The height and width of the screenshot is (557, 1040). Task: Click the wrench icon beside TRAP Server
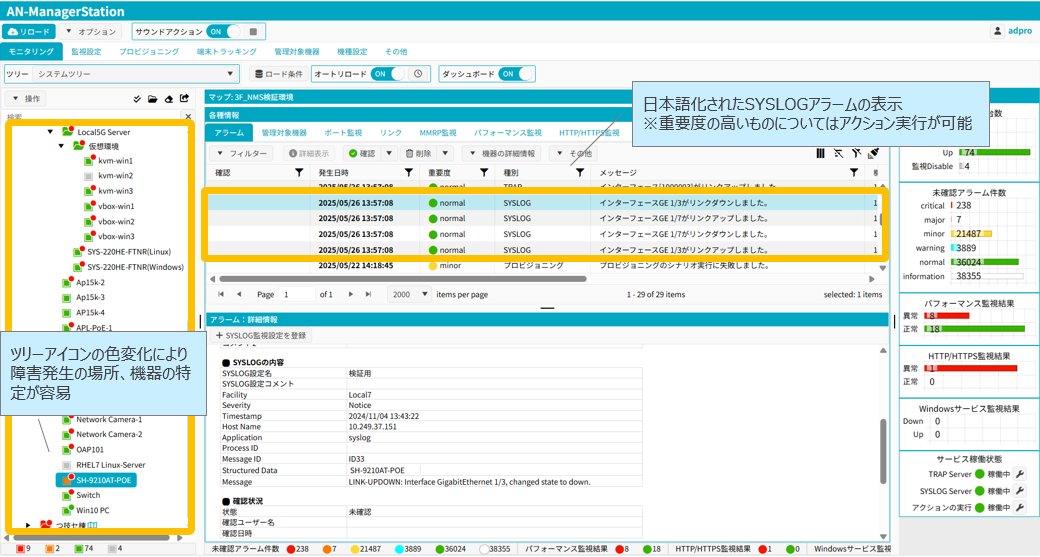click(1020, 475)
